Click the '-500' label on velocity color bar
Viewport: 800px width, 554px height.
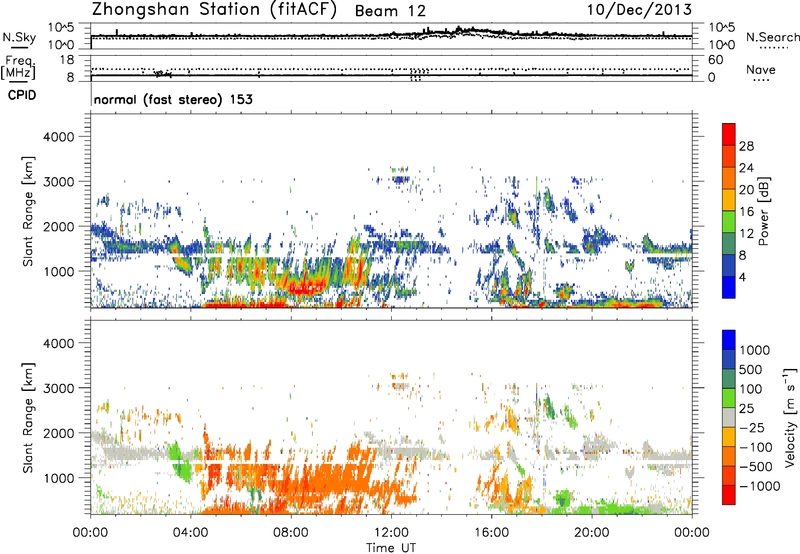[756, 467]
